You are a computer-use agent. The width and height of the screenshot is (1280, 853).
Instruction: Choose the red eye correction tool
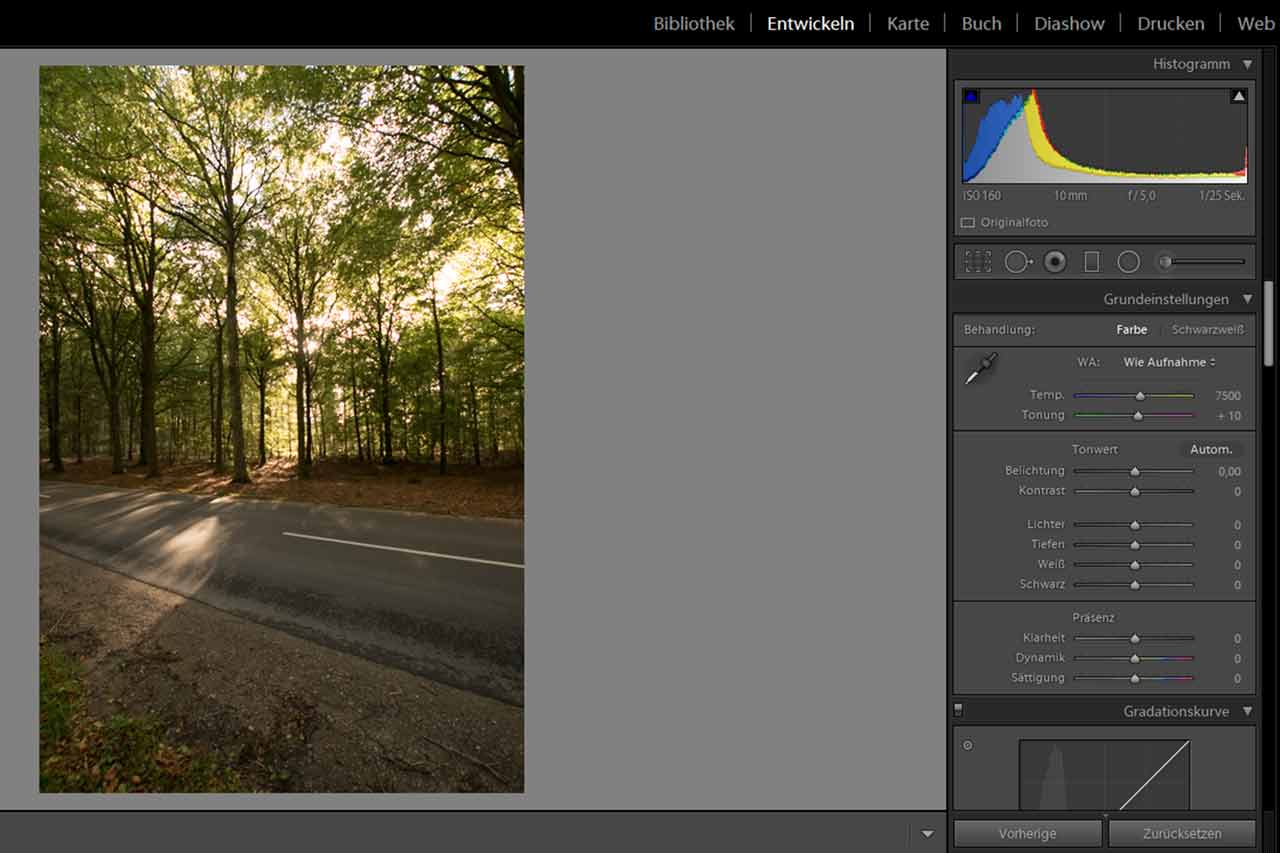point(1054,262)
